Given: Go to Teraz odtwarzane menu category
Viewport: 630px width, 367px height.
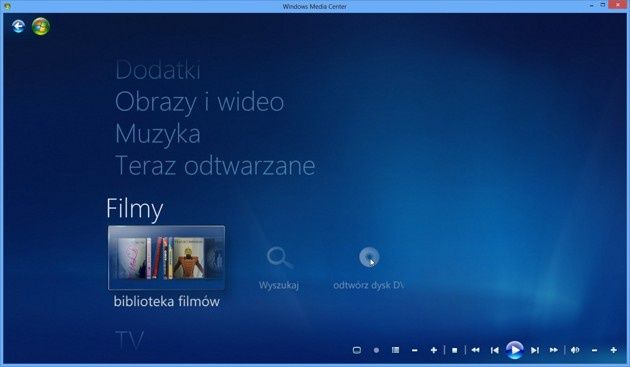Looking at the screenshot, I should click(215, 166).
